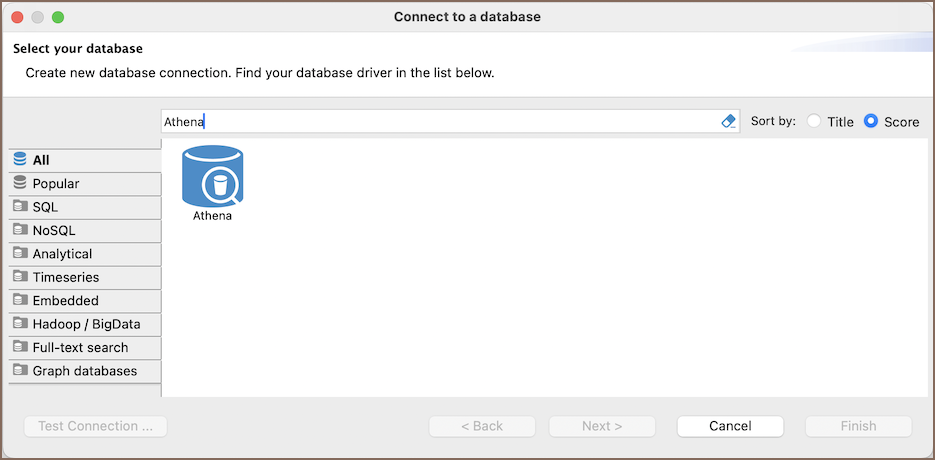Screen dimensions: 935x460
Task: Click the Next button
Action: 602,426
